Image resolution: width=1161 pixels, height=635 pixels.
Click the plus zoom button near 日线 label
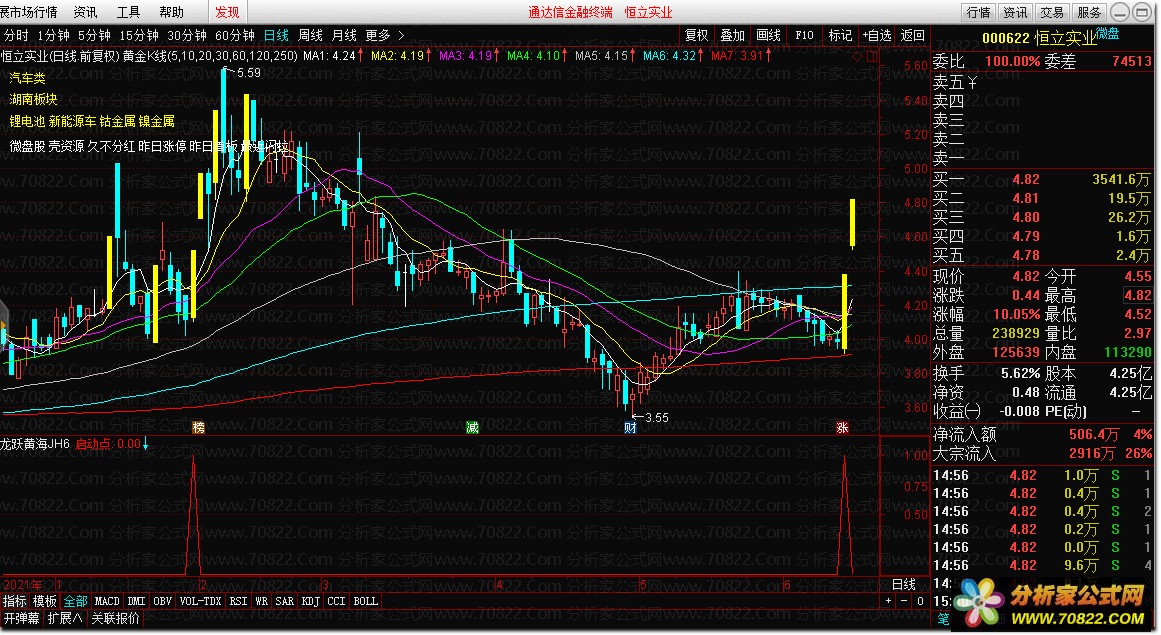[x=889, y=601]
